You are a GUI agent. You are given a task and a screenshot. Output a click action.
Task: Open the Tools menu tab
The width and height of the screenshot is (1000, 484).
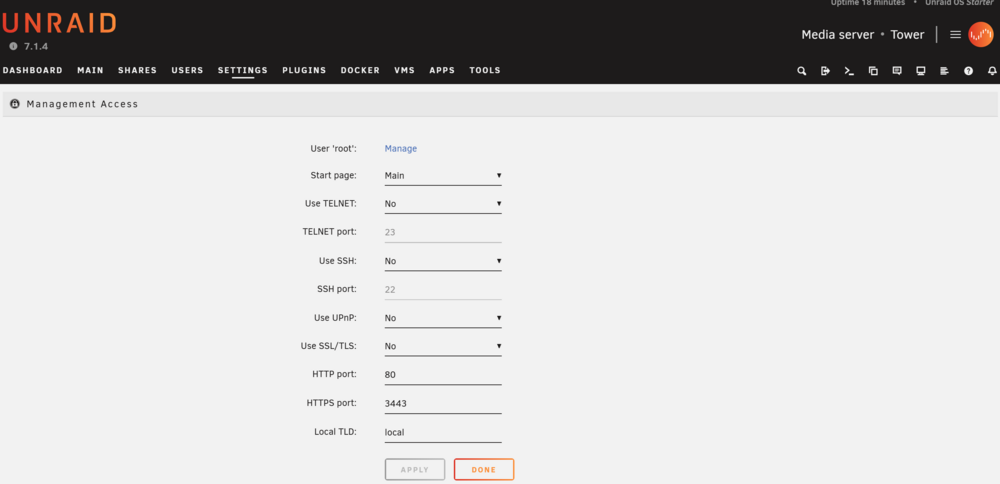pyautogui.click(x=485, y=70)
